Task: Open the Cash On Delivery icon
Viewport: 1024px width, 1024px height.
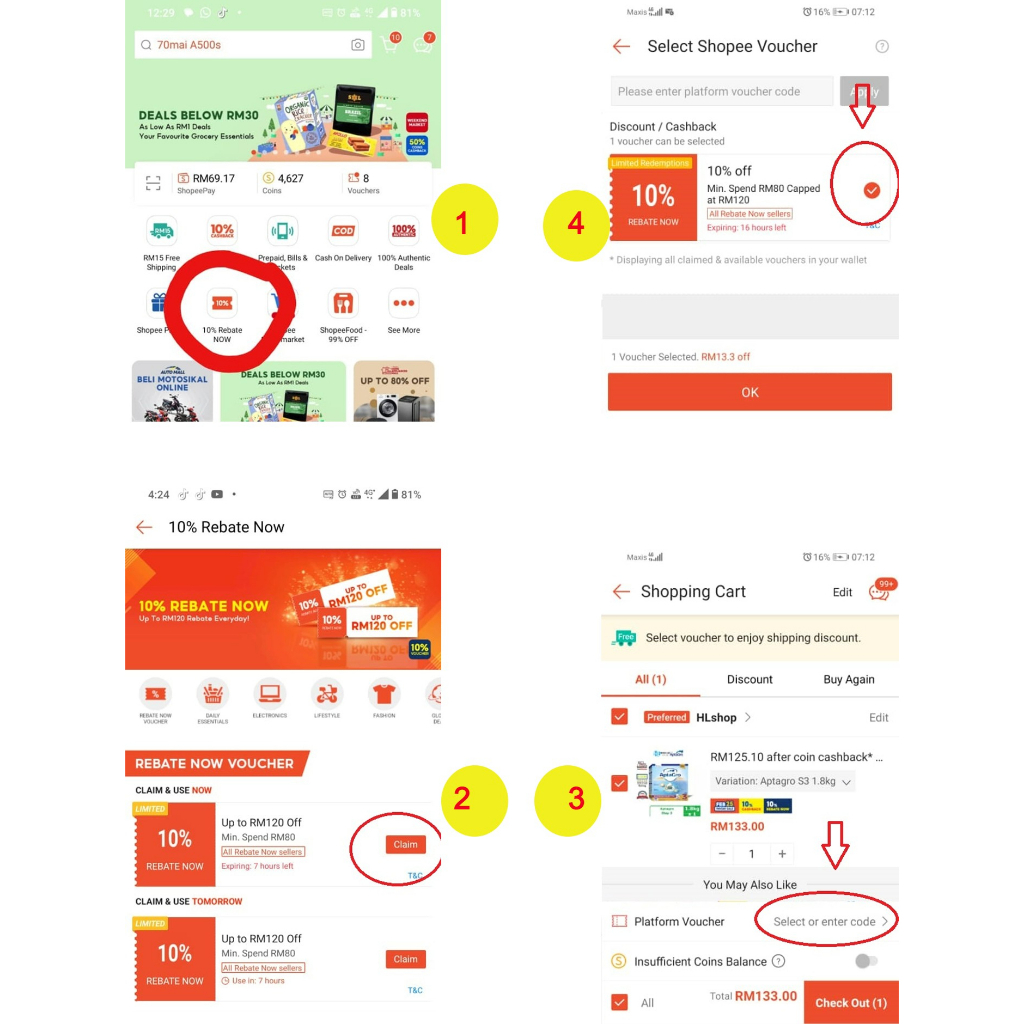Action: tap(343, 231)
